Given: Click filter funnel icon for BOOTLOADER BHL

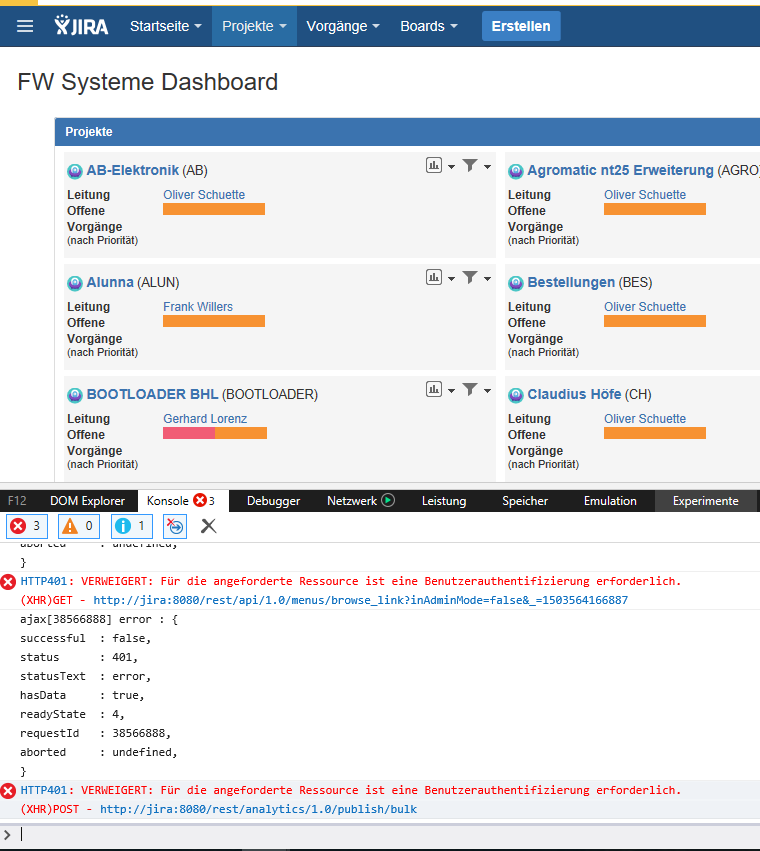Looking at the screenshot, I should 470,389.
